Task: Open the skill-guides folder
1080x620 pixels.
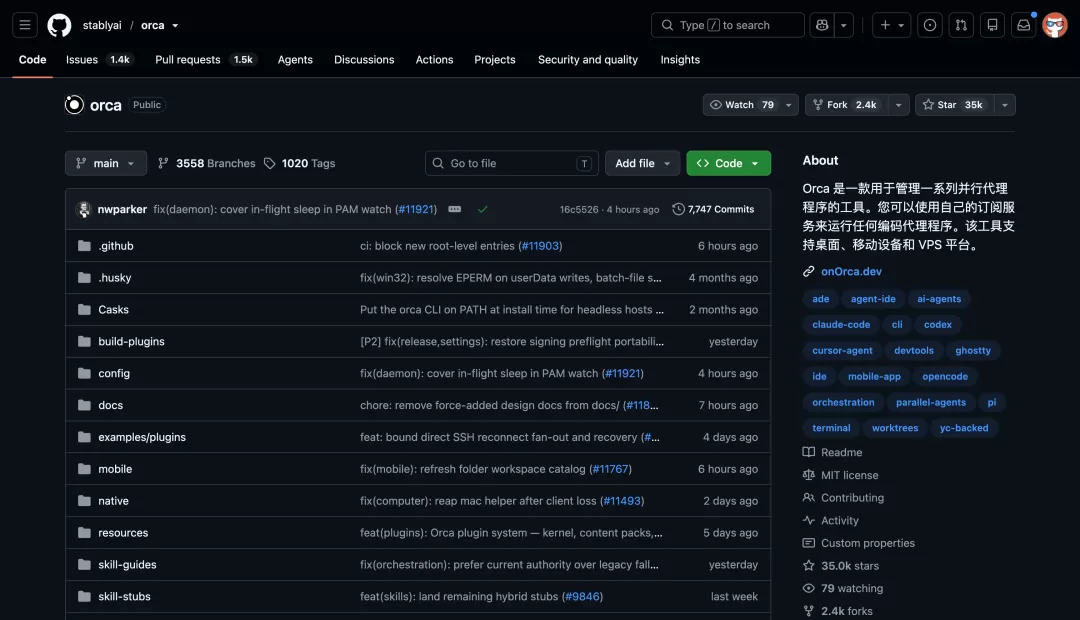Action: click(127, 564)
